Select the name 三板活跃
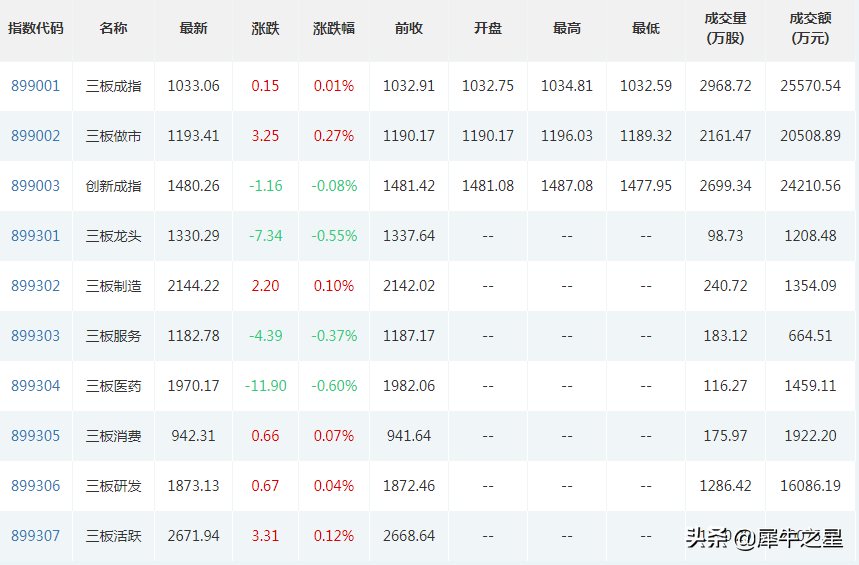Viewport: 859px width, 565px height. click(x=113, y=535)
